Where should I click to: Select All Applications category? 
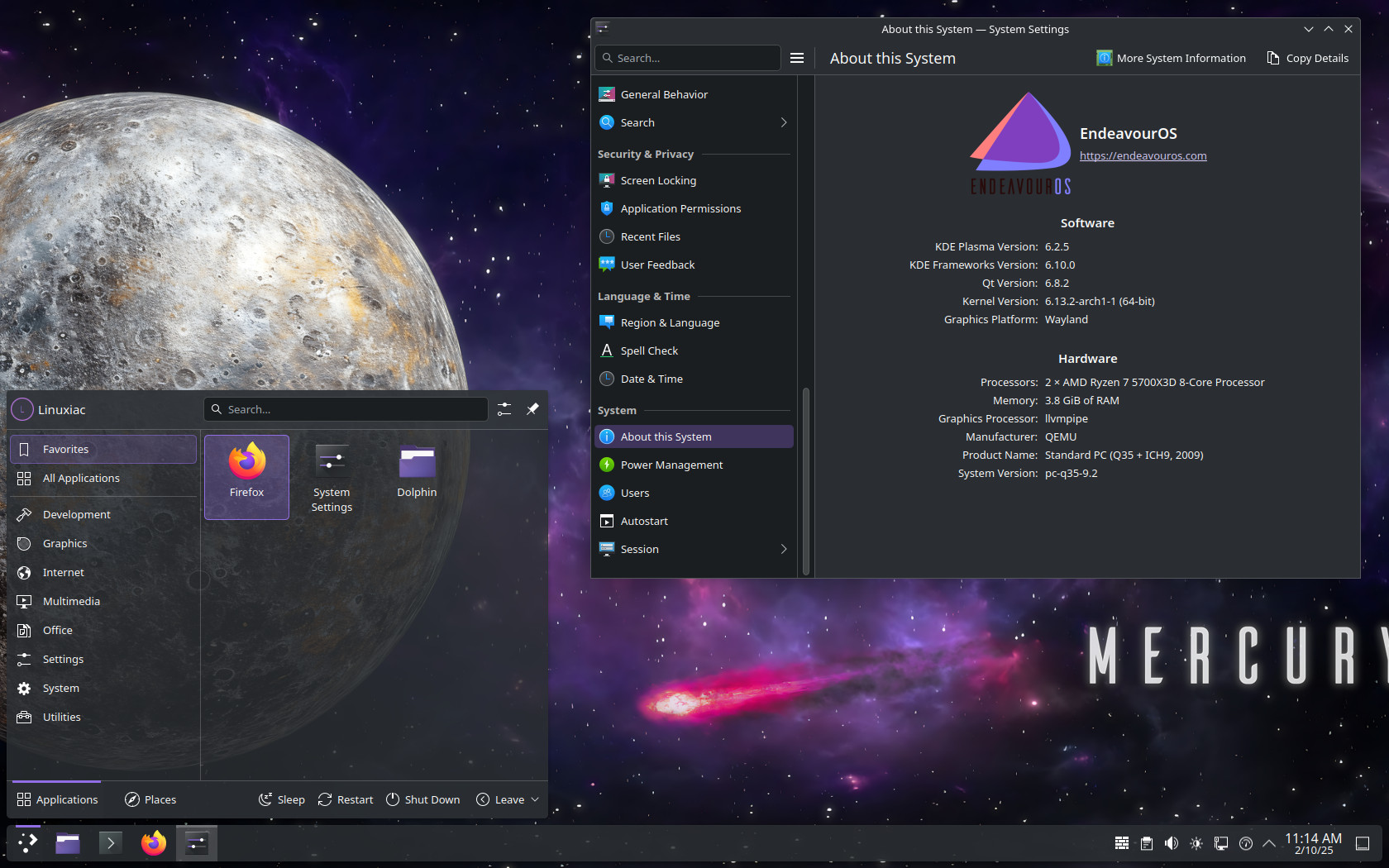coord(103,478)
